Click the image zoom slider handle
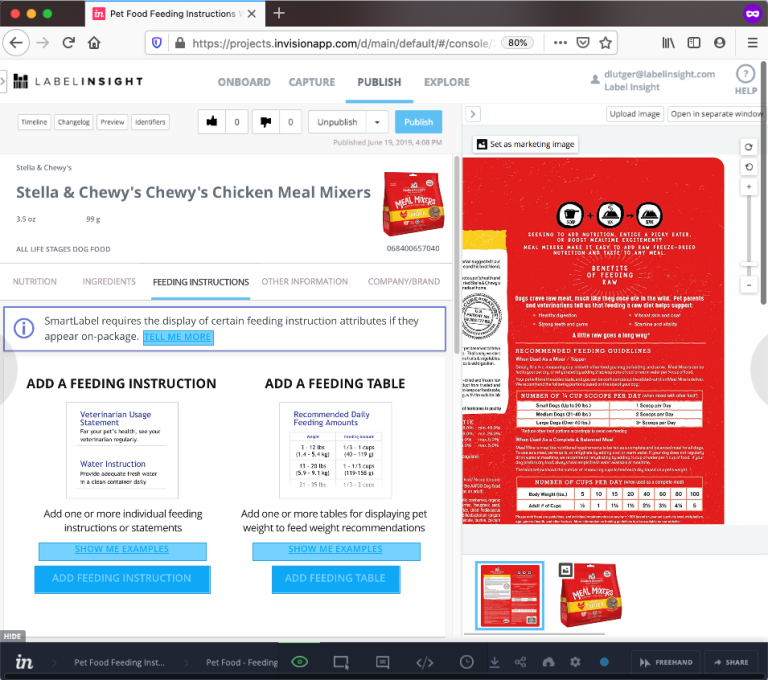This screenshot has height=680, width=768. click(748, 265)
